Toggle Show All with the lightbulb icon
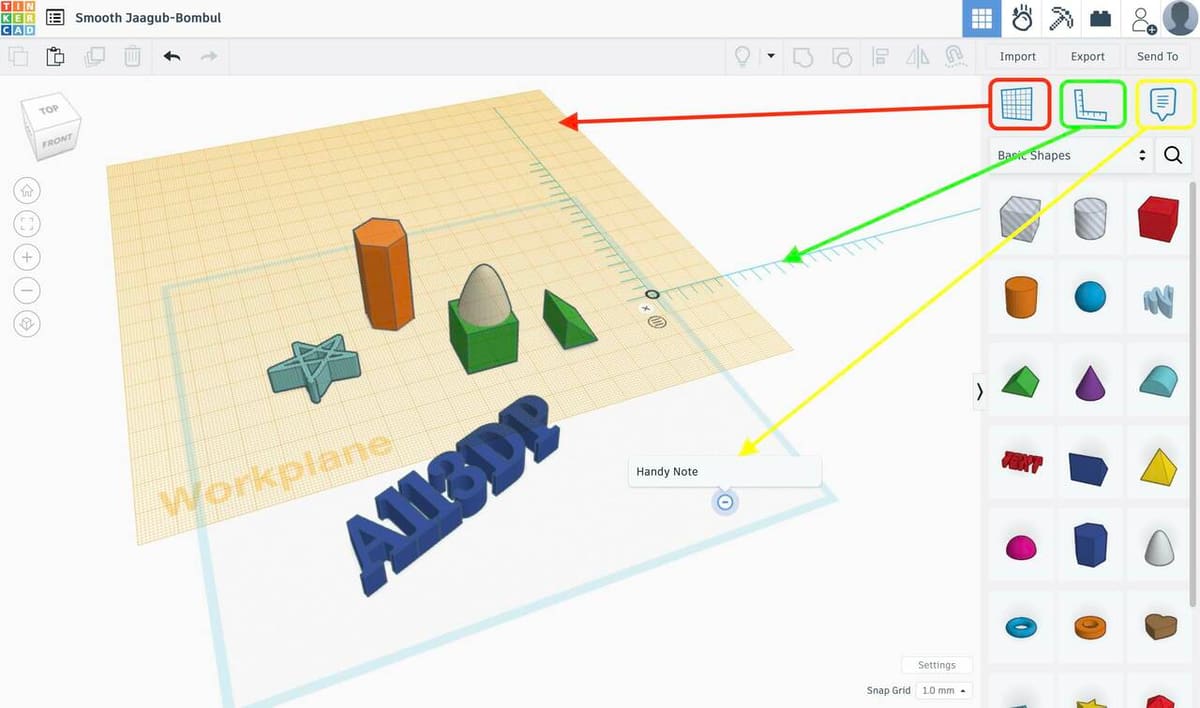The width and height of the screenshot is (1200, 708). point(742,56)
